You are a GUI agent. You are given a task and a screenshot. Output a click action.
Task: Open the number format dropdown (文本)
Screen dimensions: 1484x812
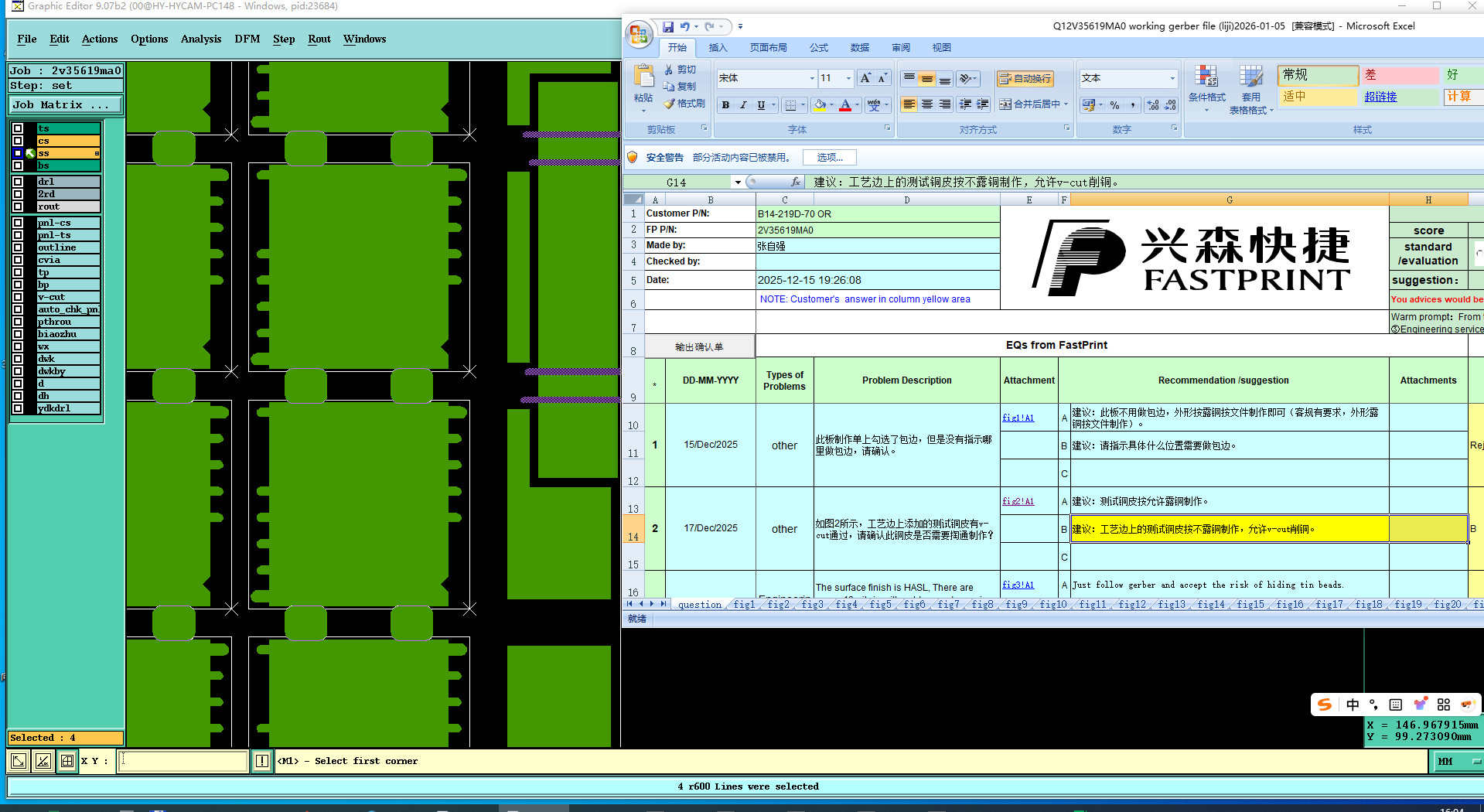pos(1172,78)
